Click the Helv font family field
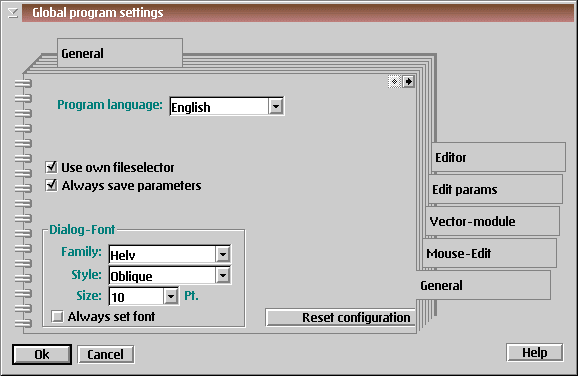The height and width of the screenshot is (376, 578). pyautogui.click(x=162, y=254)
